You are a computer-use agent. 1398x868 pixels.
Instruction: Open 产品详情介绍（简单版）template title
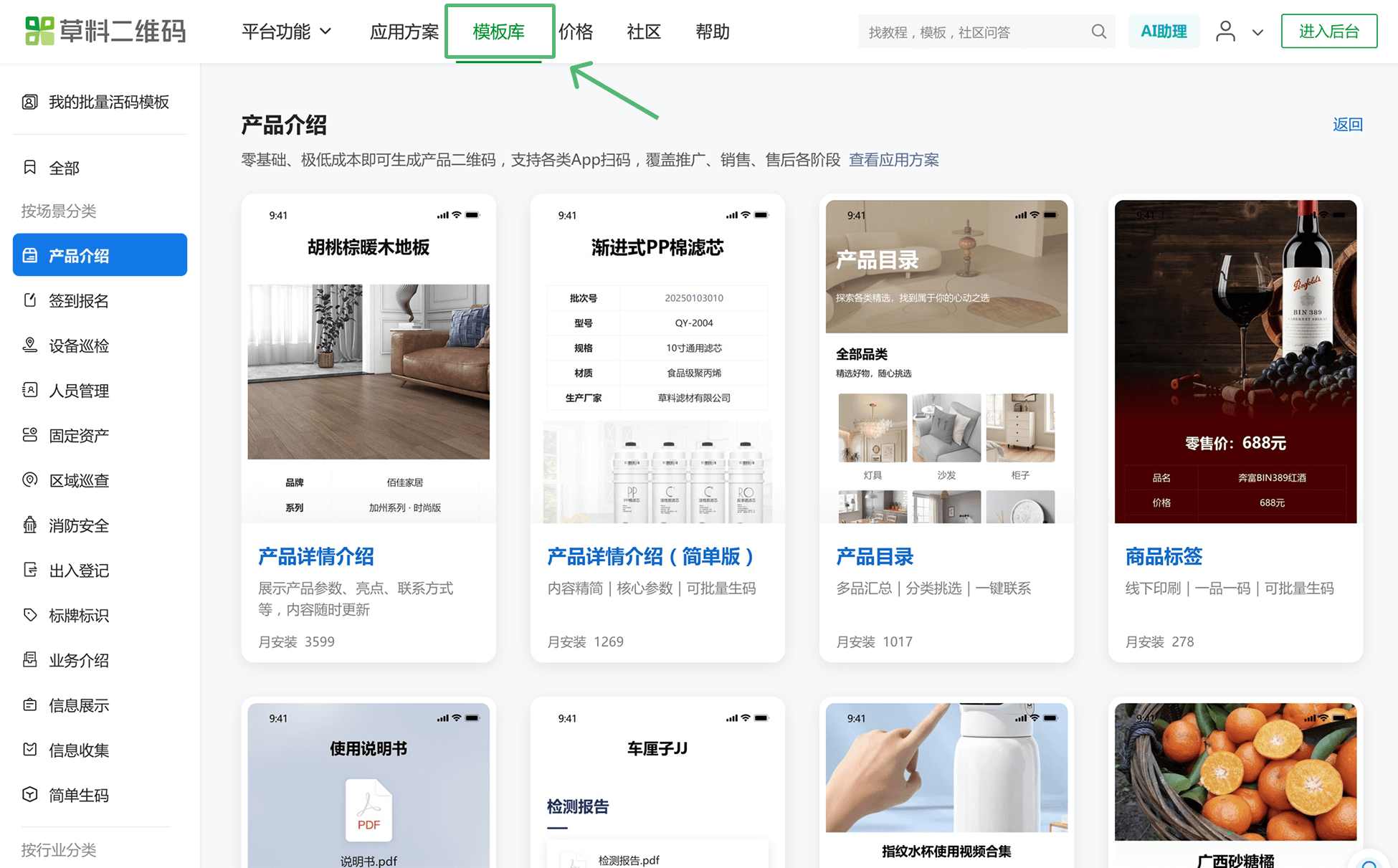pyautogui.click(x=652, y=557)
